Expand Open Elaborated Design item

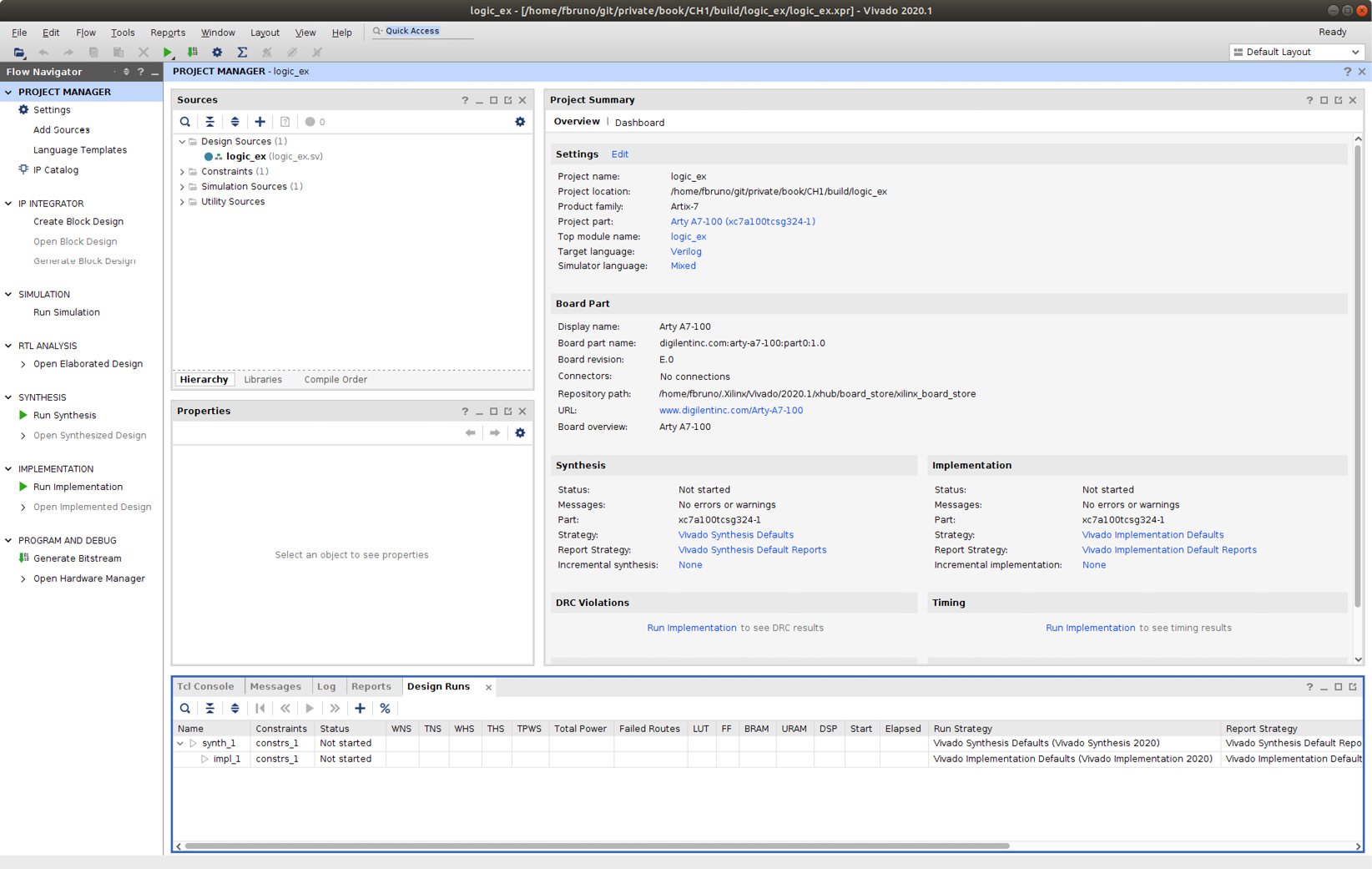coord(23,364)
